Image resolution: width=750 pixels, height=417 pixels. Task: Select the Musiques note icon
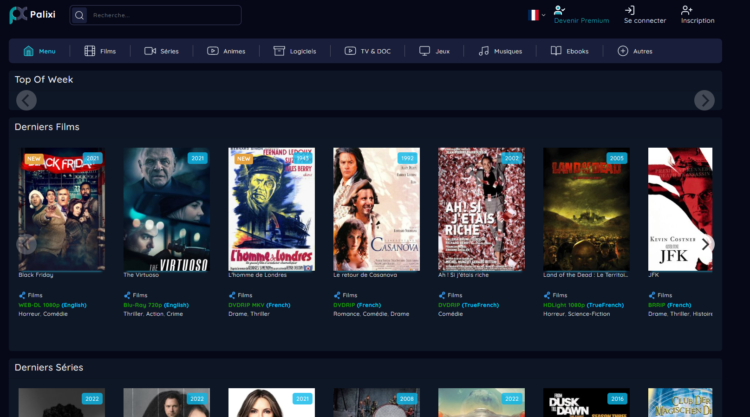[484, 51]
